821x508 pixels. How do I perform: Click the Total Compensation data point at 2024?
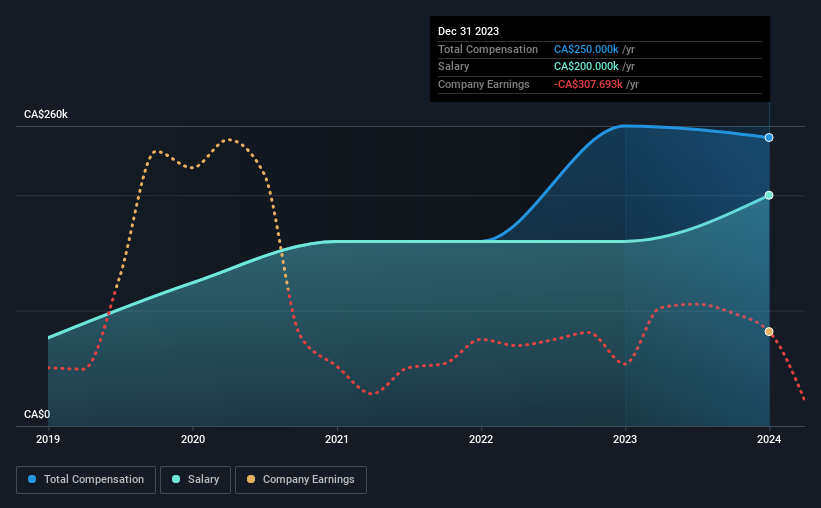pos(769,138)
